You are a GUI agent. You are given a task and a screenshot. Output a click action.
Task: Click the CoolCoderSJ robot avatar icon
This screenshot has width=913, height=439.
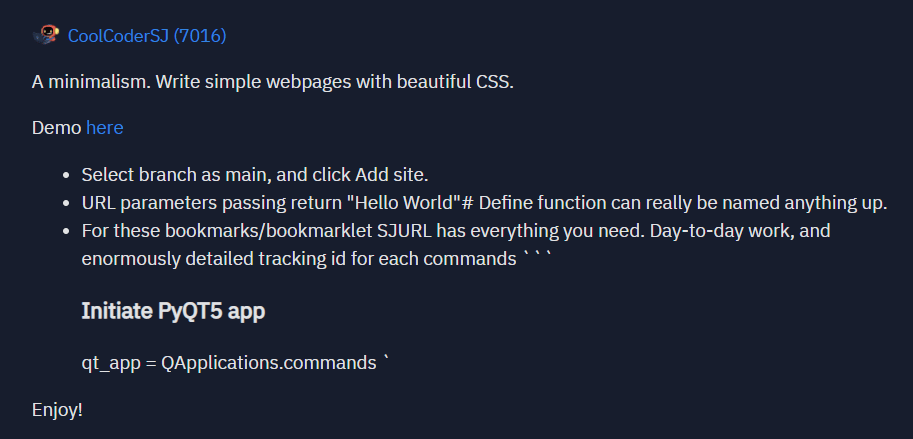[x=47, y=36]
